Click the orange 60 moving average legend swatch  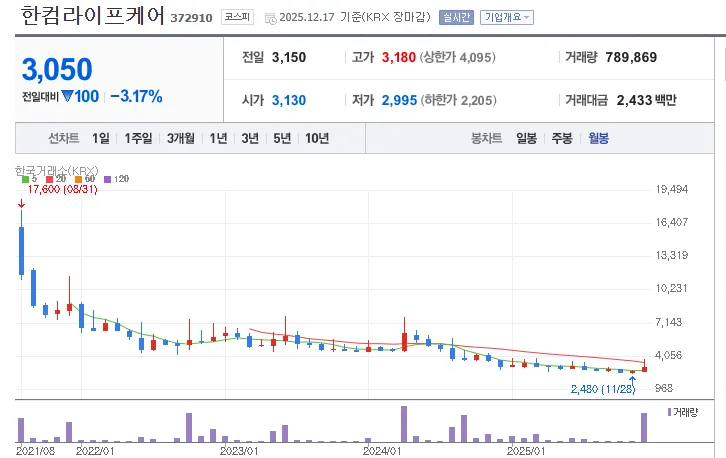coord(78,179)
